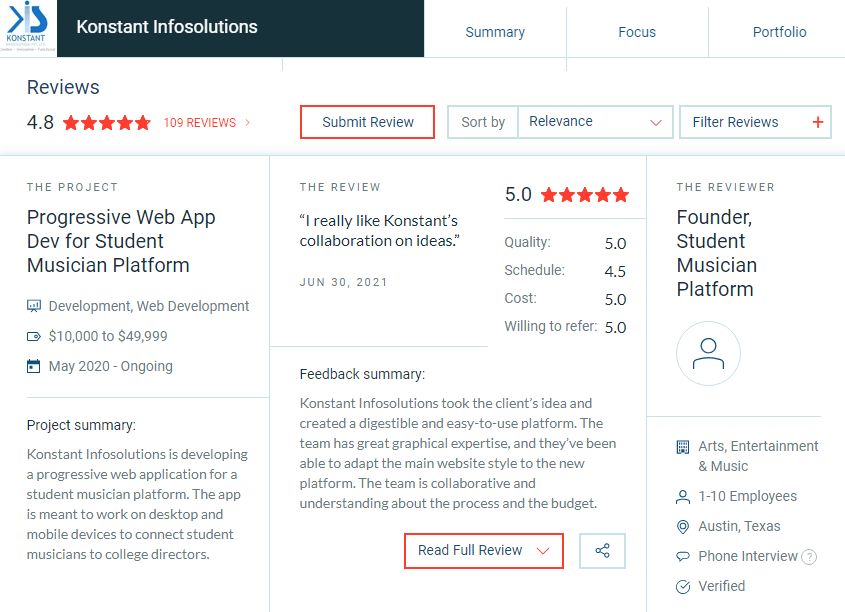Click the Phone Interview help question mark
Screen dimensions: 845x612
click(x=809, y=557)
